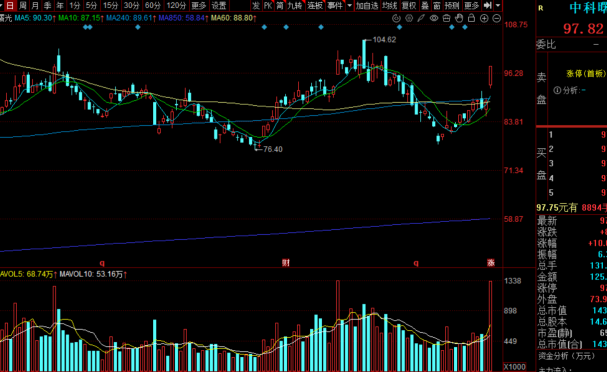607x372 pixels.
Task: Switch to the daily (日) K-line period
Action: (x=10, y=5)
